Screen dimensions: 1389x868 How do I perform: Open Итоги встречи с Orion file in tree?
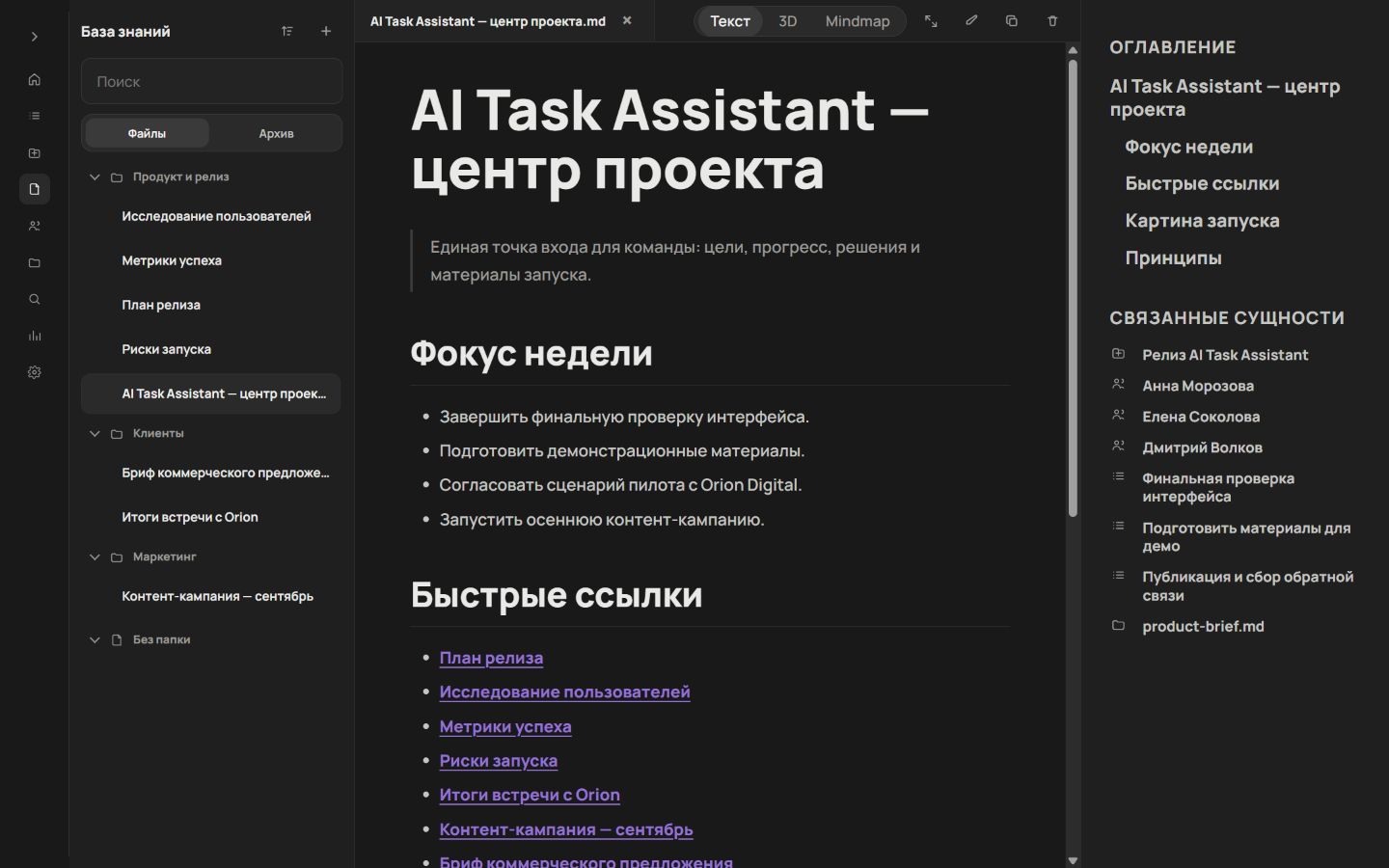tap(190, 517)
